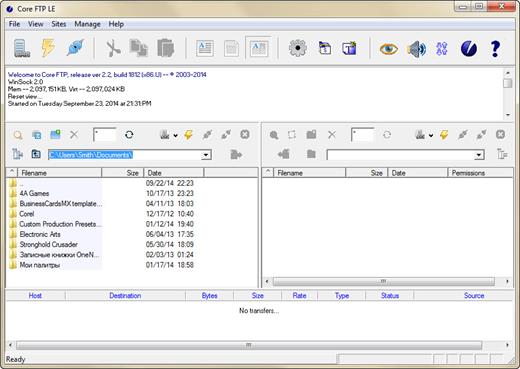Select the Electronic Arts folder
Image resolution: width=520 pixels, height=369 pixels.
[x=40, y=234]
